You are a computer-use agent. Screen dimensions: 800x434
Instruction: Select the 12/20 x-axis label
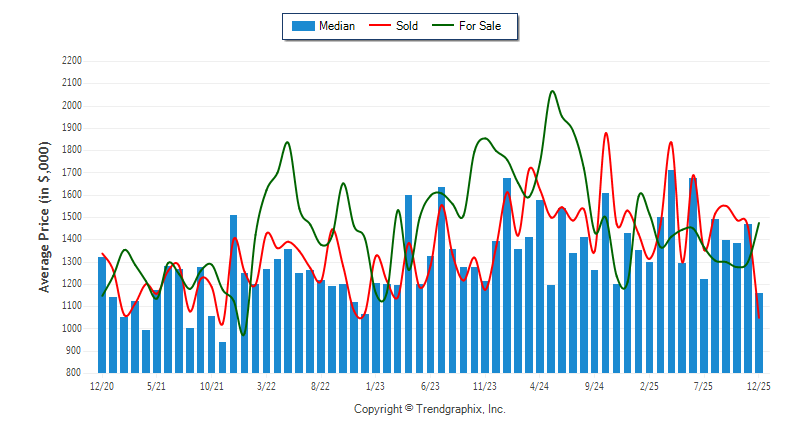tap(101, 385)
